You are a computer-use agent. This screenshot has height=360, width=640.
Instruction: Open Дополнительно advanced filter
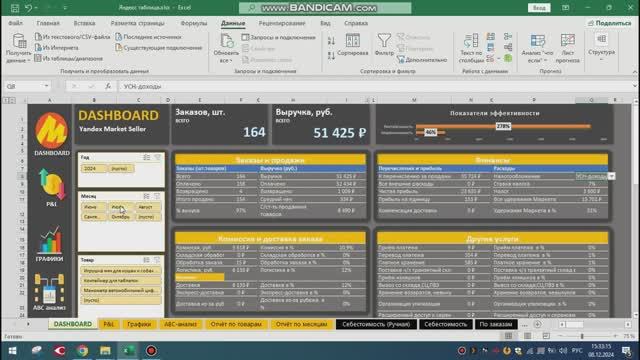(422, 60)
